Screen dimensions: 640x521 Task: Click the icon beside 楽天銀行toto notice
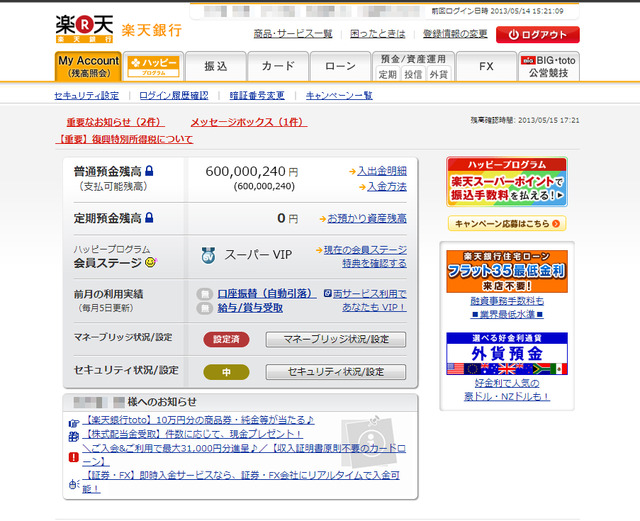(73, 423)
